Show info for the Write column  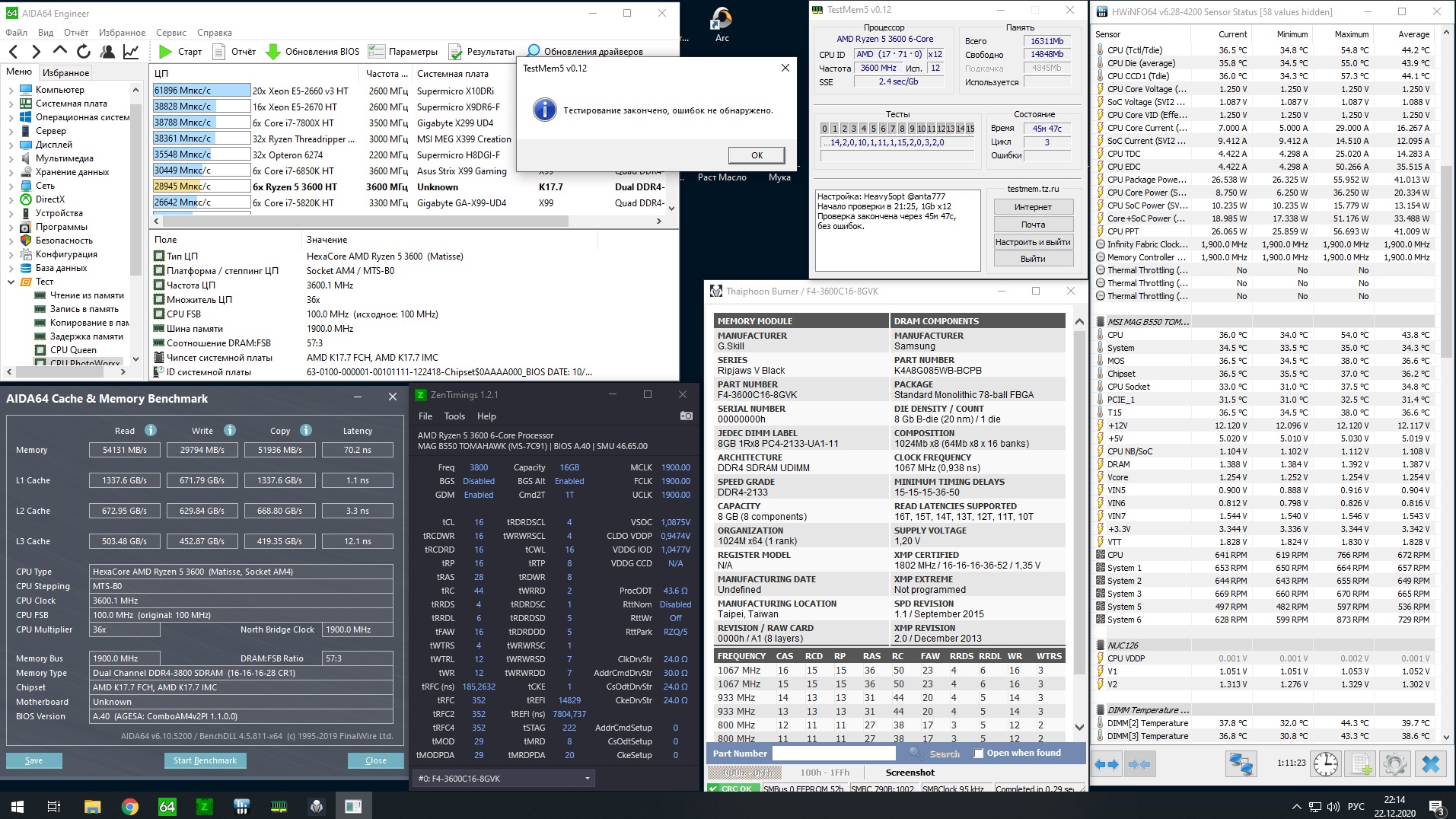[x=230, y=430]
